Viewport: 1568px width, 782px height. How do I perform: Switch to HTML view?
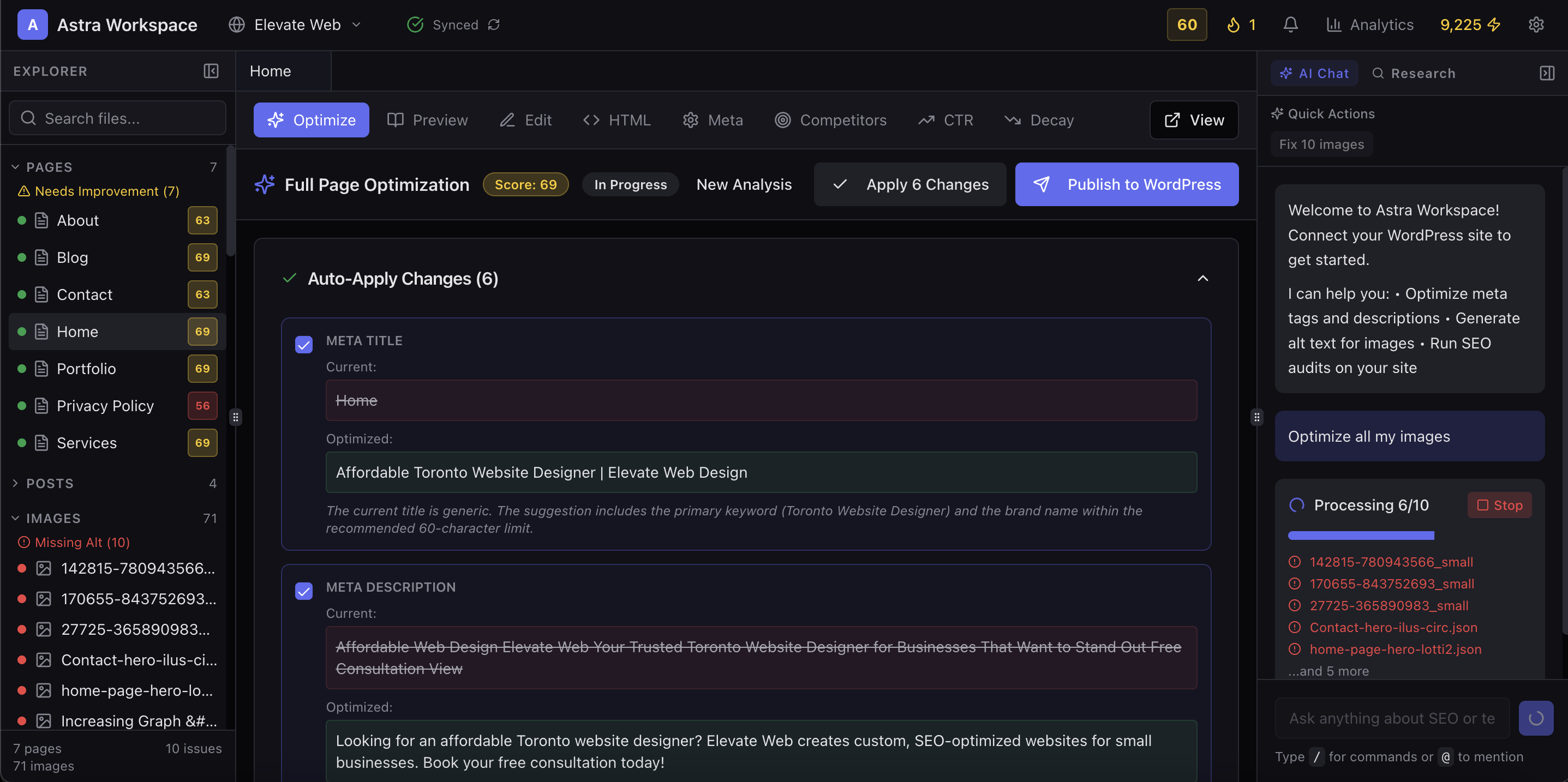617,120
